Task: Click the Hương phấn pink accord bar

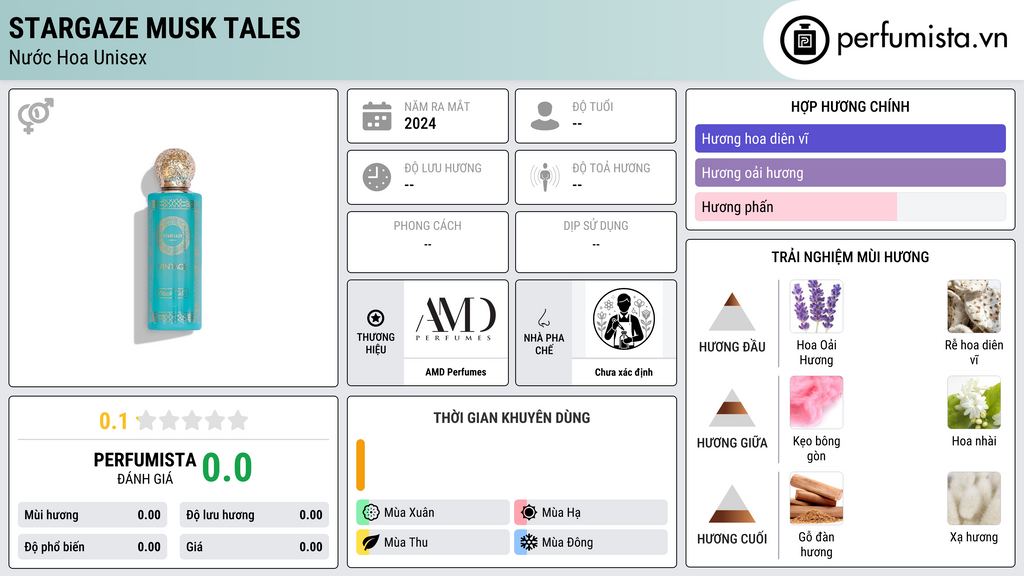Action: [x=796, y=207]
